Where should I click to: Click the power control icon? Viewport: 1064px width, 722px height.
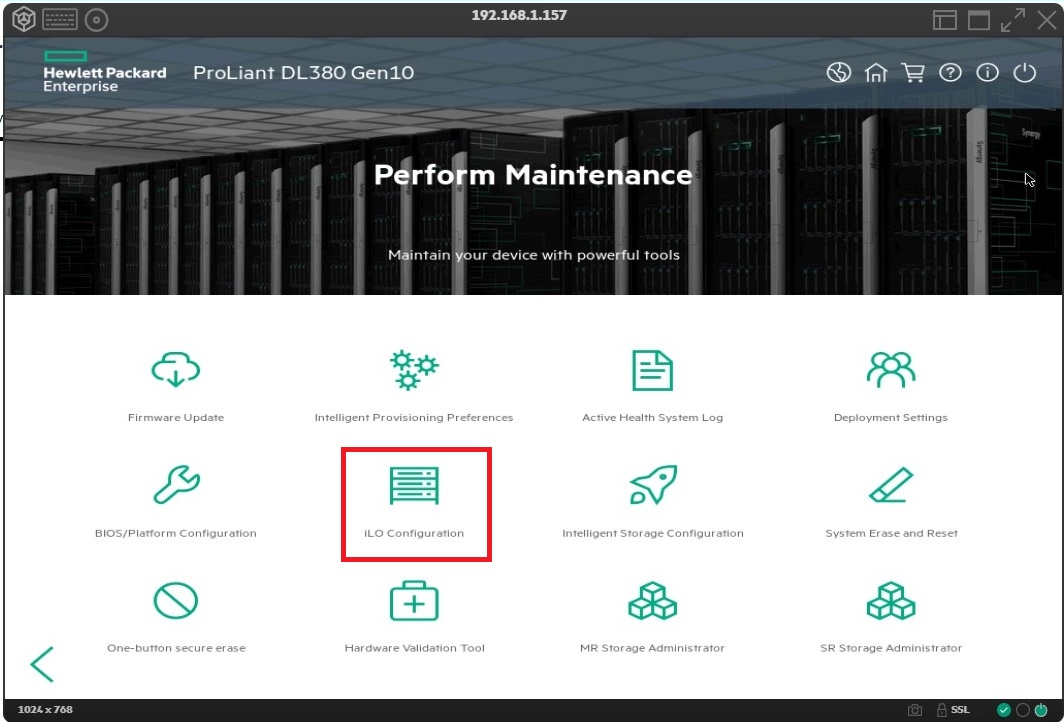point(1024,72)
